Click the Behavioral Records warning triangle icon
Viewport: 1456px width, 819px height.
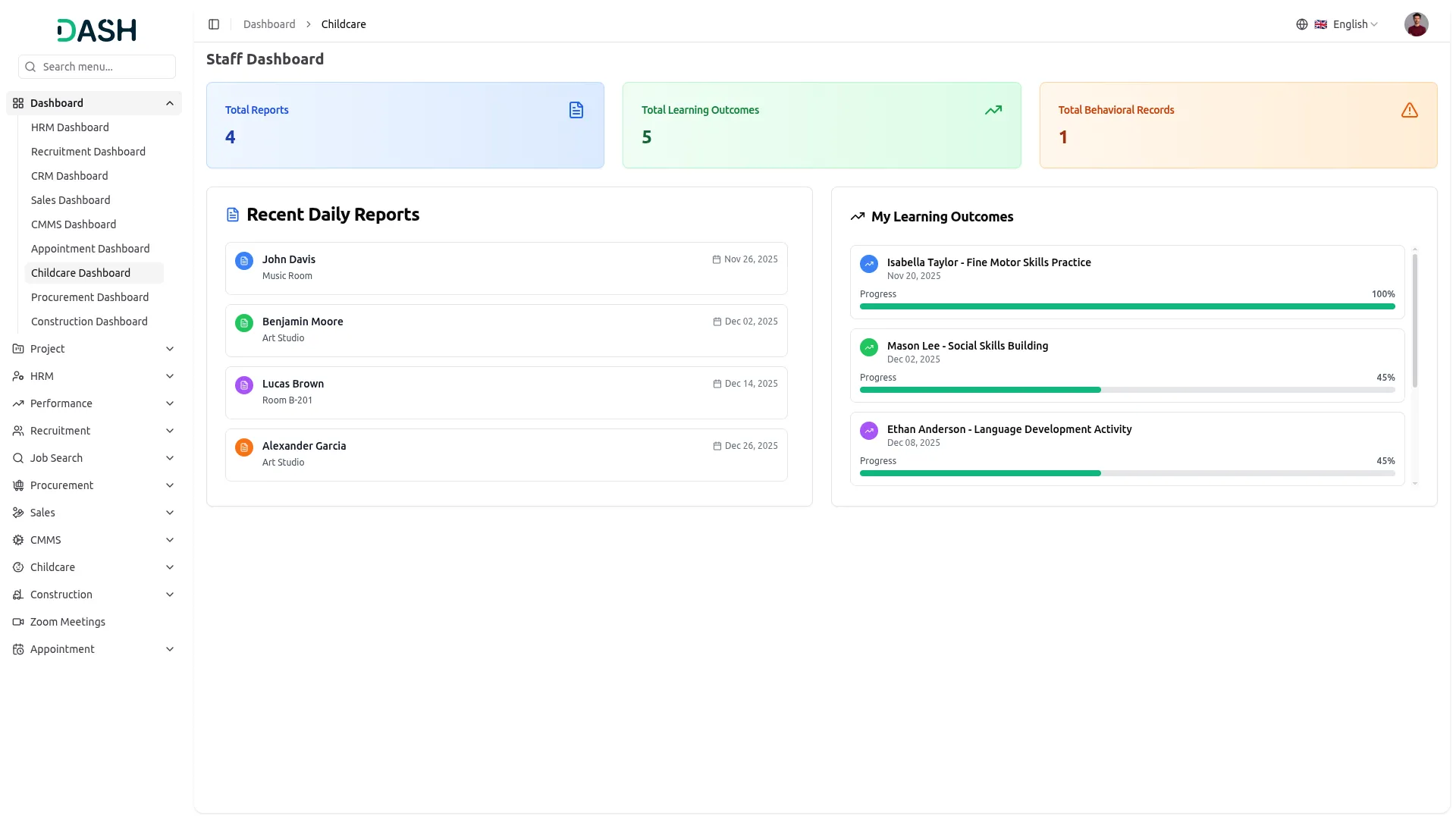(1409, 110)
